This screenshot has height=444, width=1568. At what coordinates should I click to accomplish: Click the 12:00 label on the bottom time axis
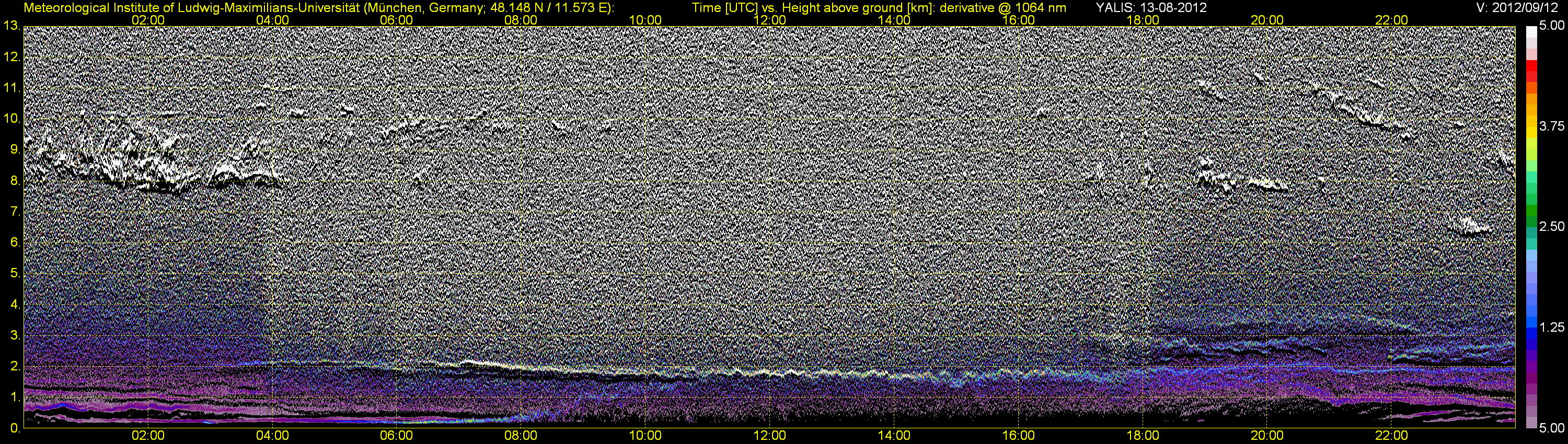769,436
